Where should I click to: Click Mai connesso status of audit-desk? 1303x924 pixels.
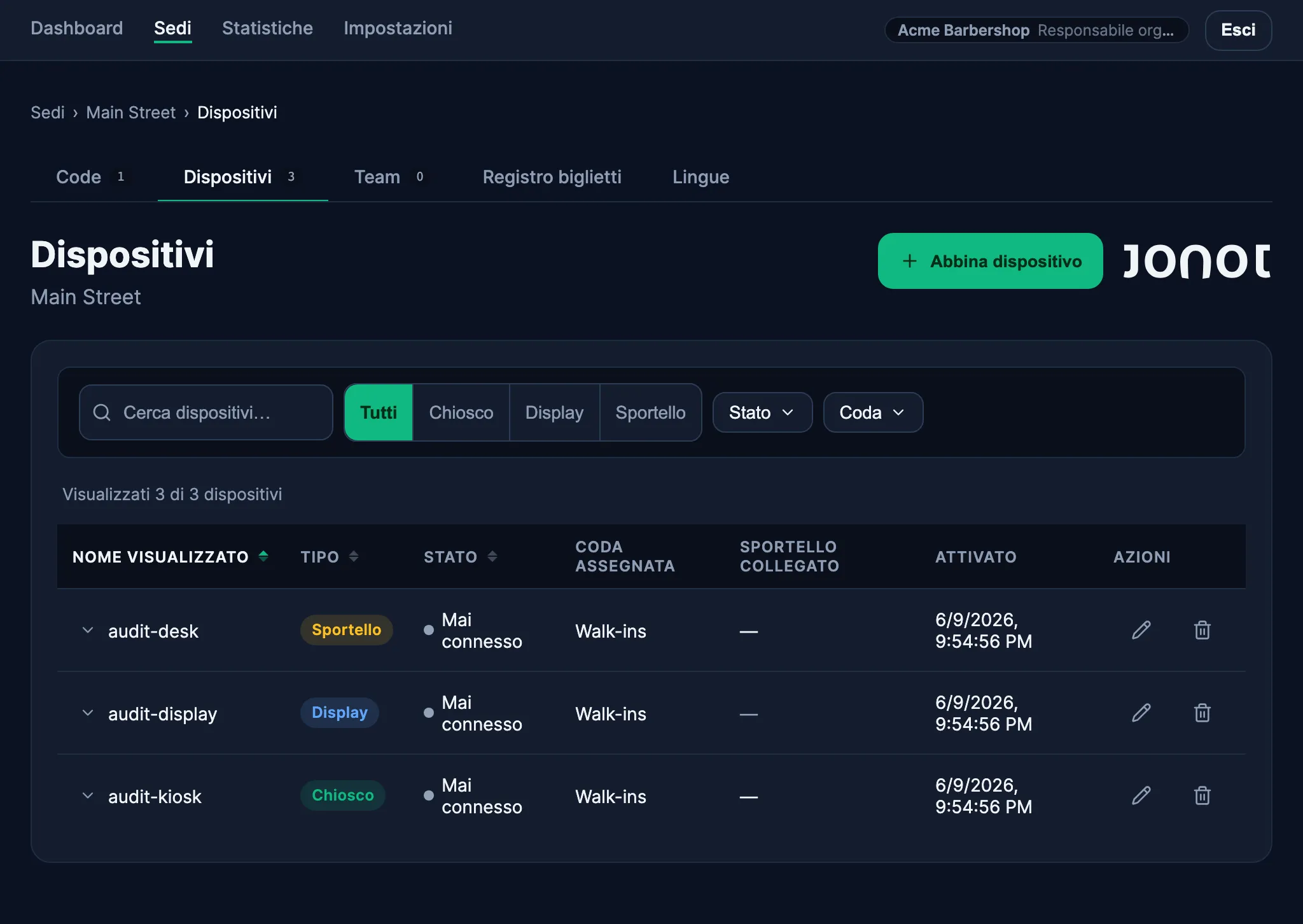(473, 631)
